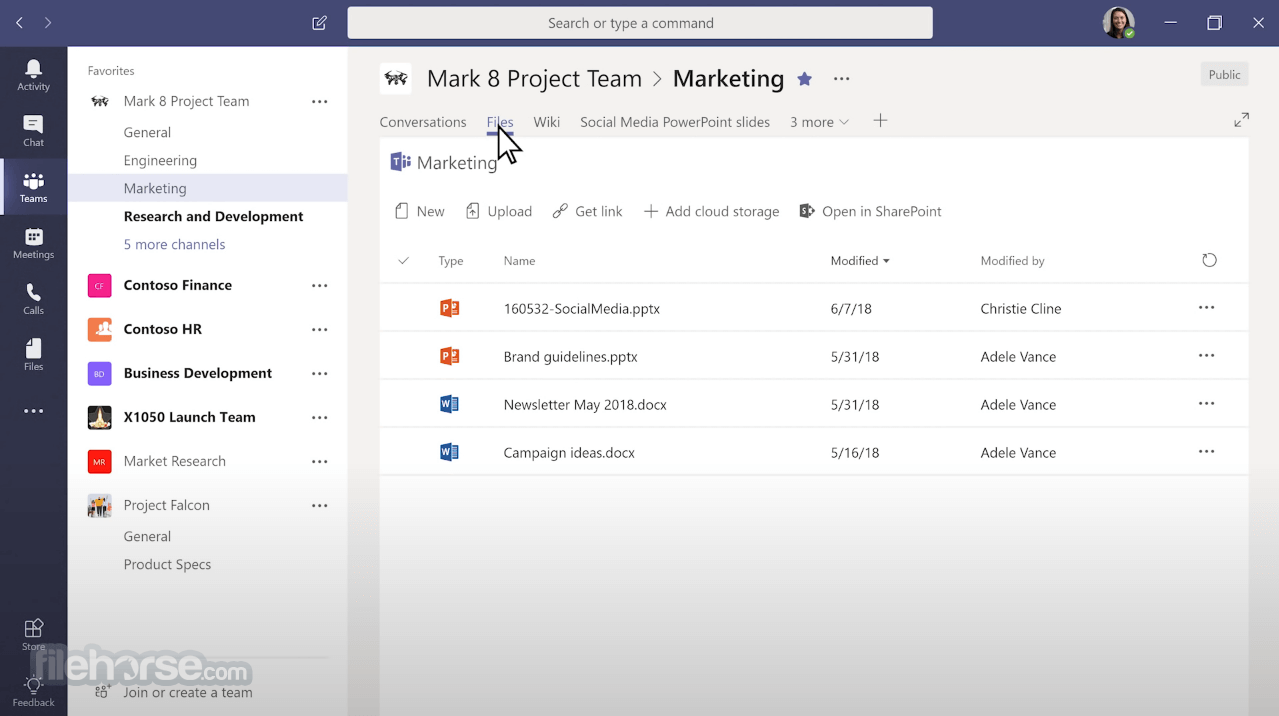Open file Campaign ideas.docx

569,453
